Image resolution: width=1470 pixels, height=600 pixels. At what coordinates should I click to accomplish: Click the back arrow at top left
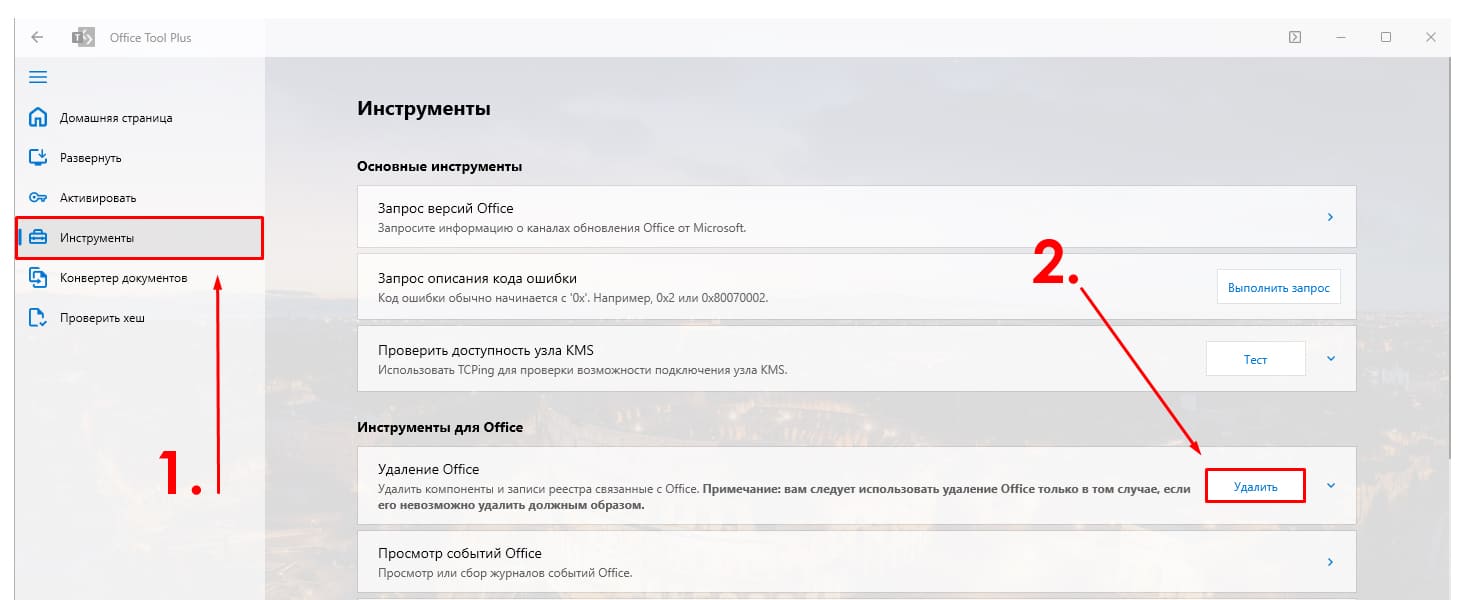click(37, 37)
